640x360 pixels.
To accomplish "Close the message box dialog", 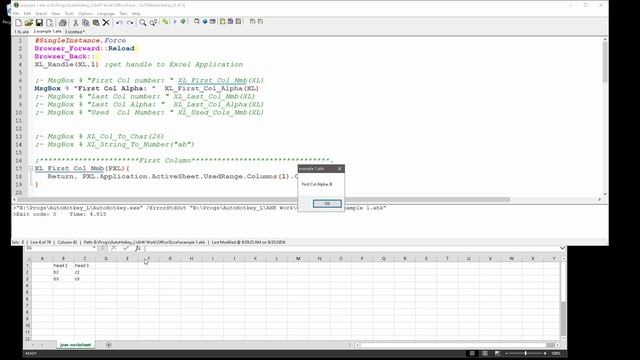I will [x=340, y=169].
